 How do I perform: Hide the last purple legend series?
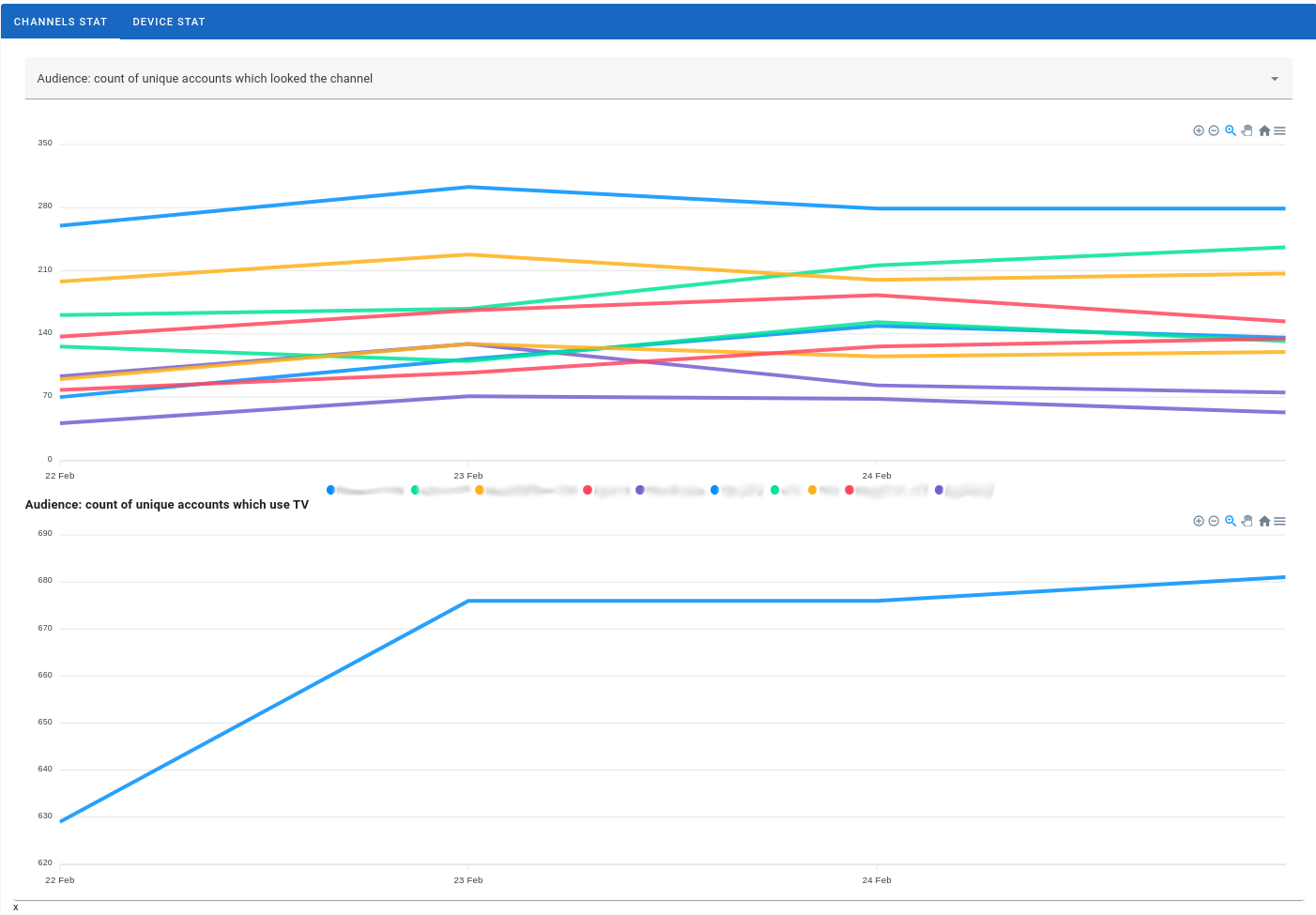tap(940, 490)
